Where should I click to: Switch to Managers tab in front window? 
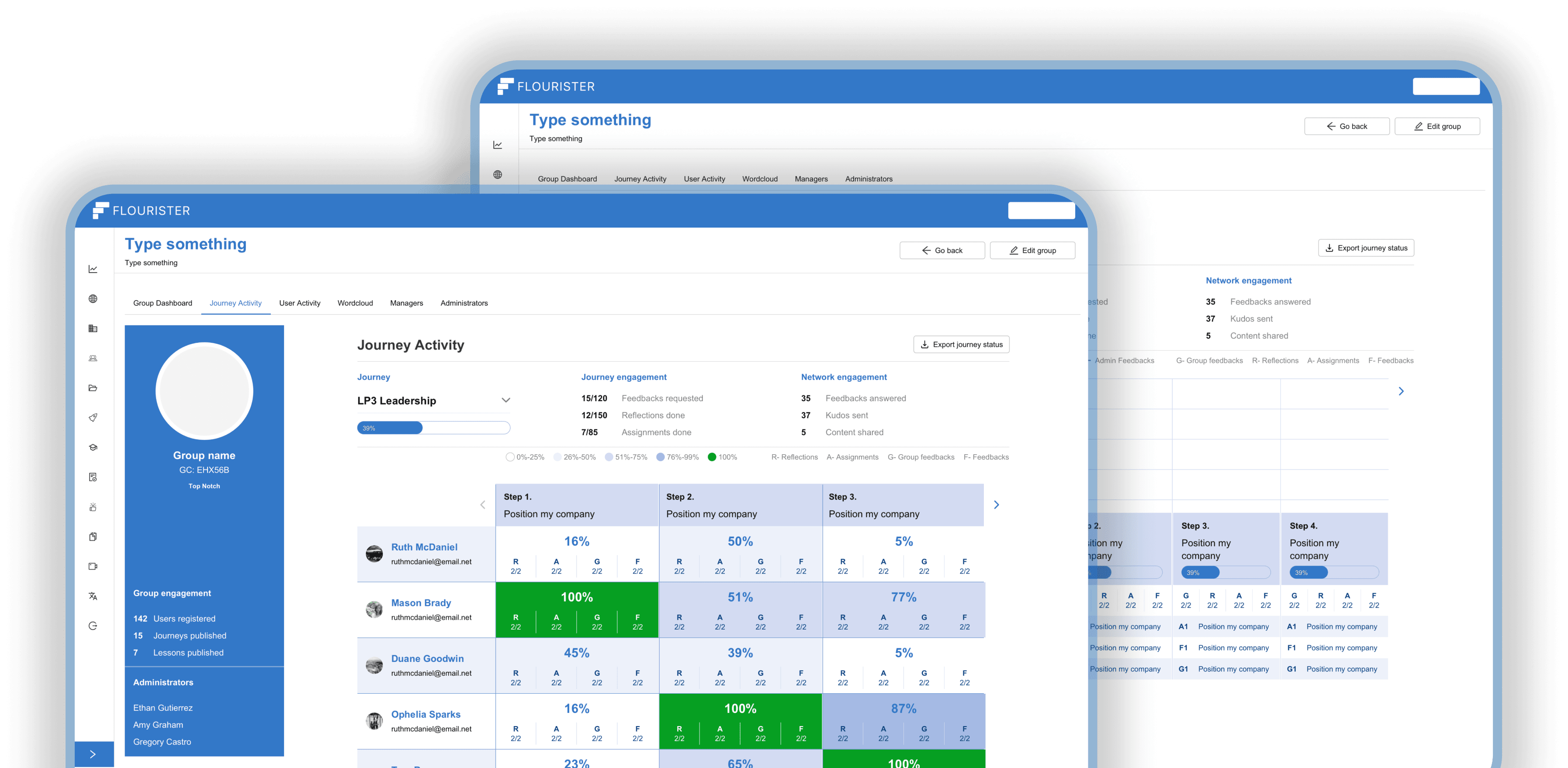click(407, 303)
